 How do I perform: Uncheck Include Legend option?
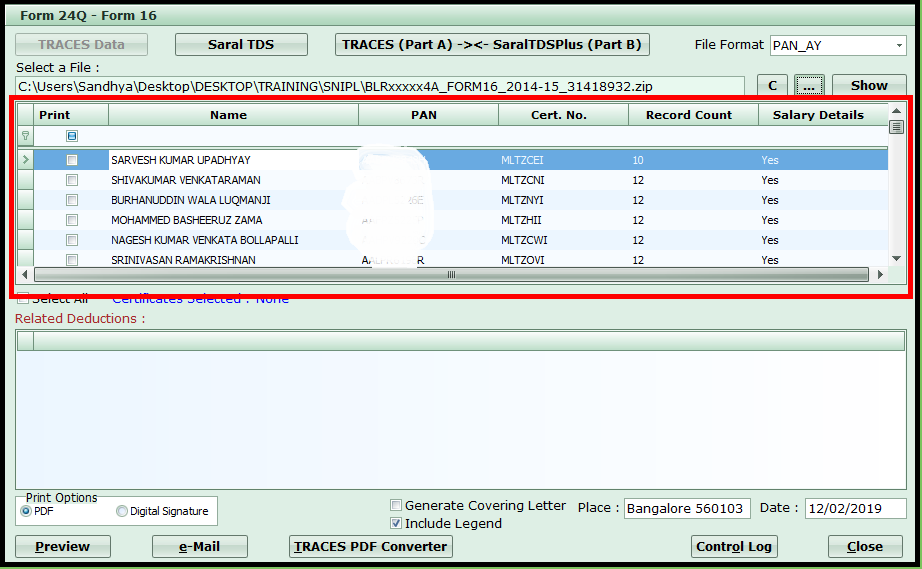(396, 523)
